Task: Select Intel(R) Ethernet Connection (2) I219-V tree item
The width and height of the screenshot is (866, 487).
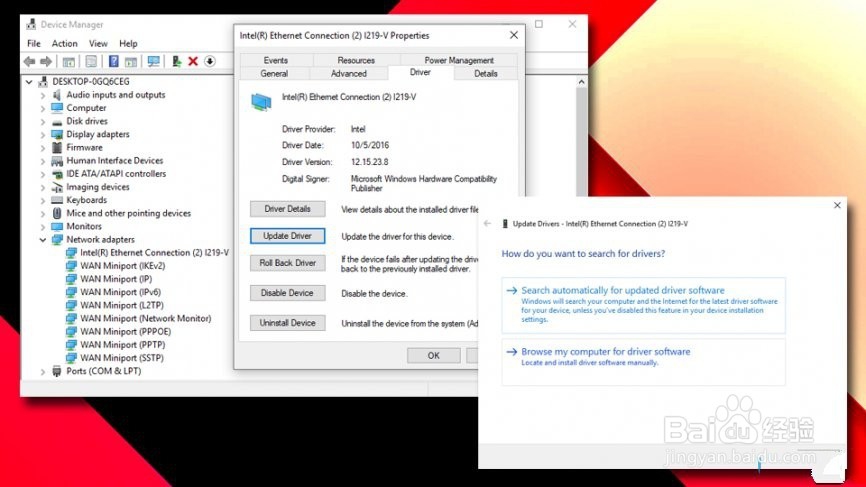Action: tap(154, 252)
